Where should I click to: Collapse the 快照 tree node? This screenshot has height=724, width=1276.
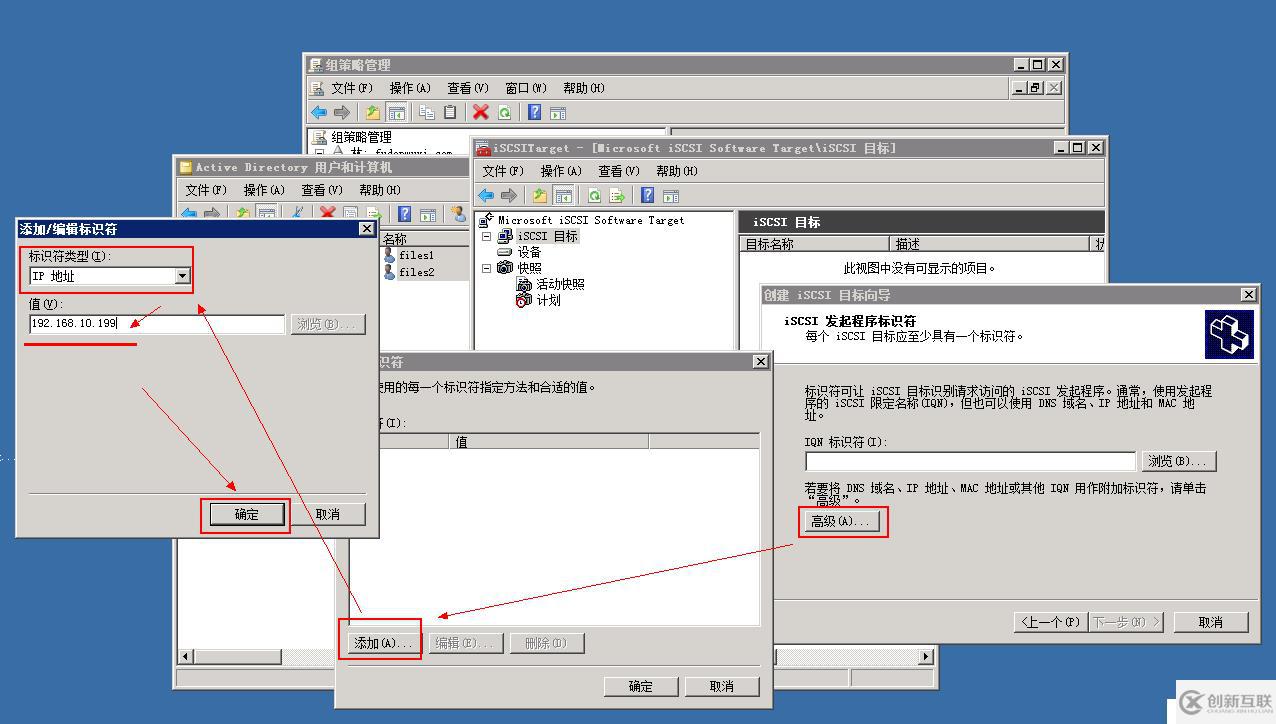tap(487, 268)
